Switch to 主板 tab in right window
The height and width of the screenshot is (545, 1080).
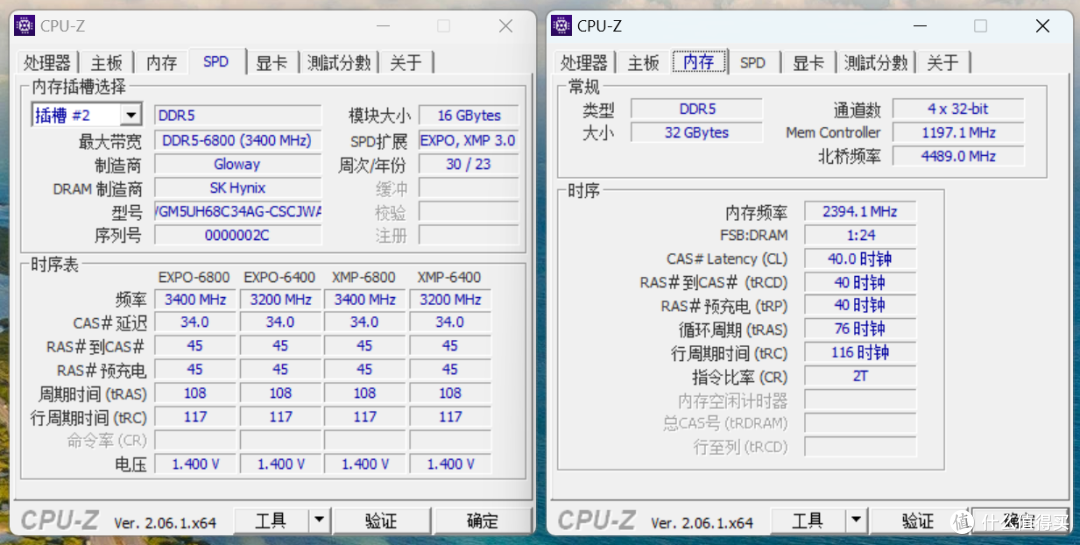point(643,63)
